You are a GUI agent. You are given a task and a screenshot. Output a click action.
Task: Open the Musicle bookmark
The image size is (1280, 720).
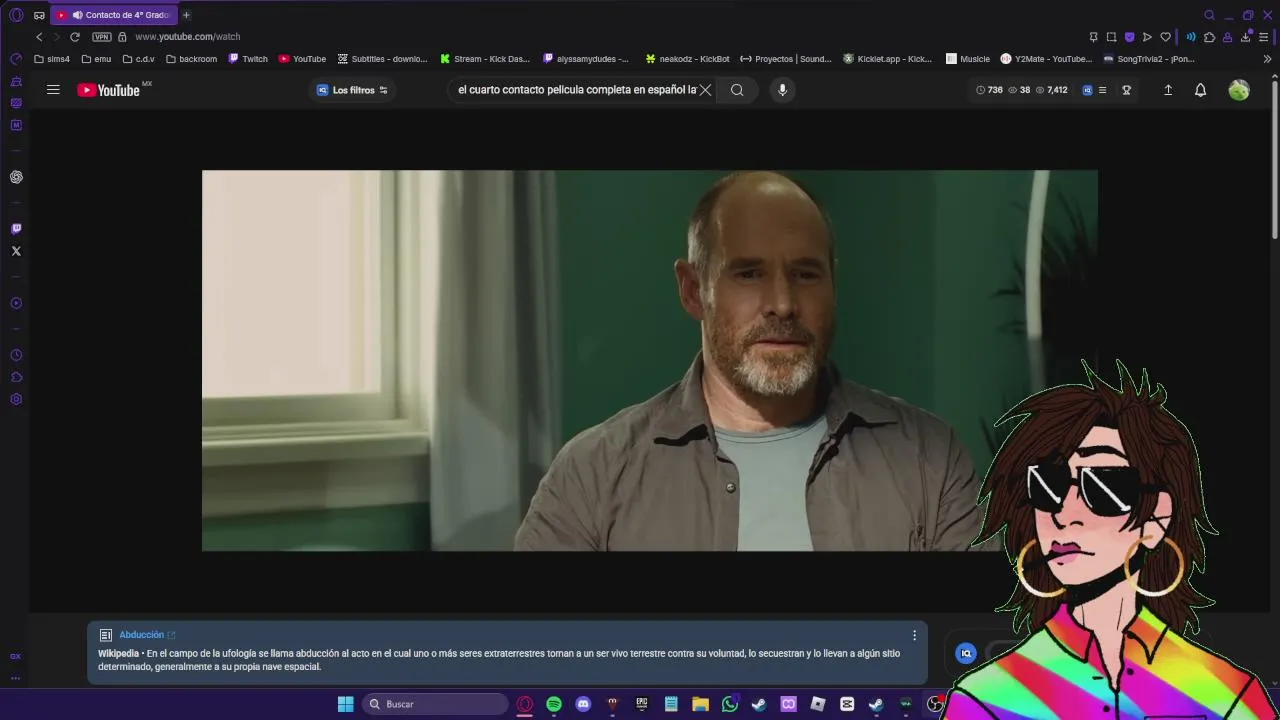coord(968,59)
